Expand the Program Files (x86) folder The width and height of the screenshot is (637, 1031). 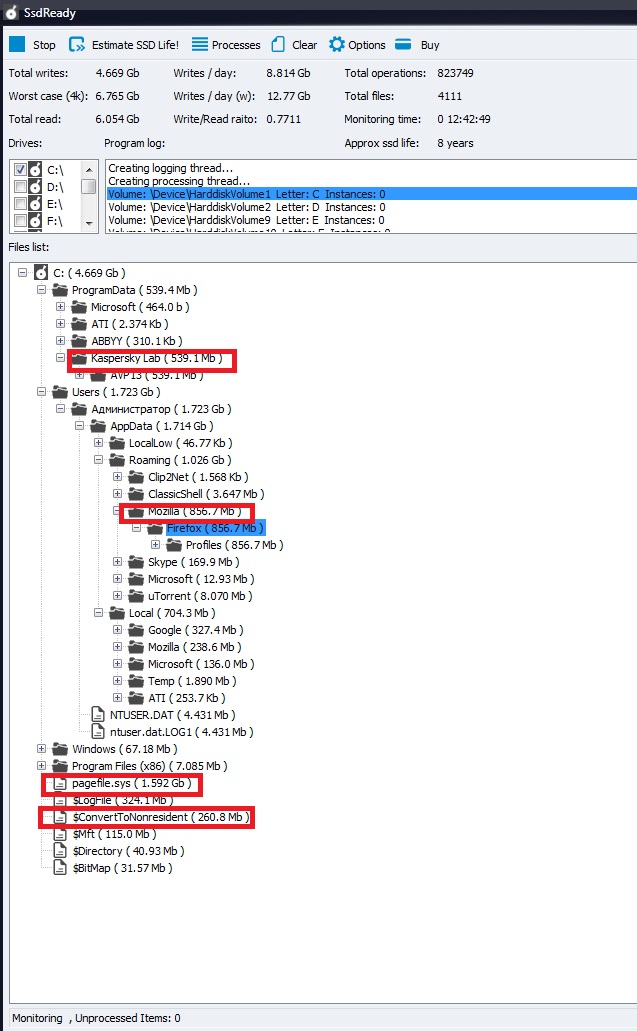(41, 766)
